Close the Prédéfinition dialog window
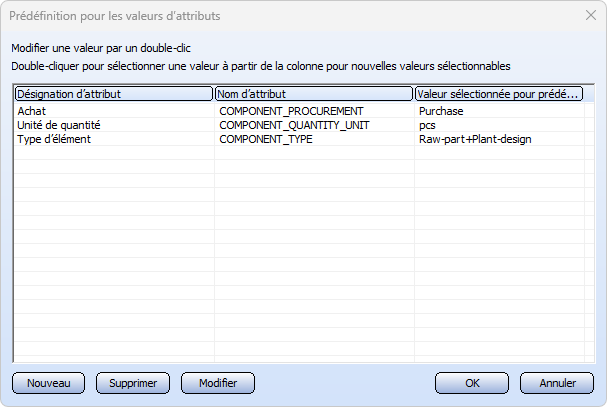Image resolution: width=607 pixels, height=407 pixels. pyautogui.click(x=591, y=15)
